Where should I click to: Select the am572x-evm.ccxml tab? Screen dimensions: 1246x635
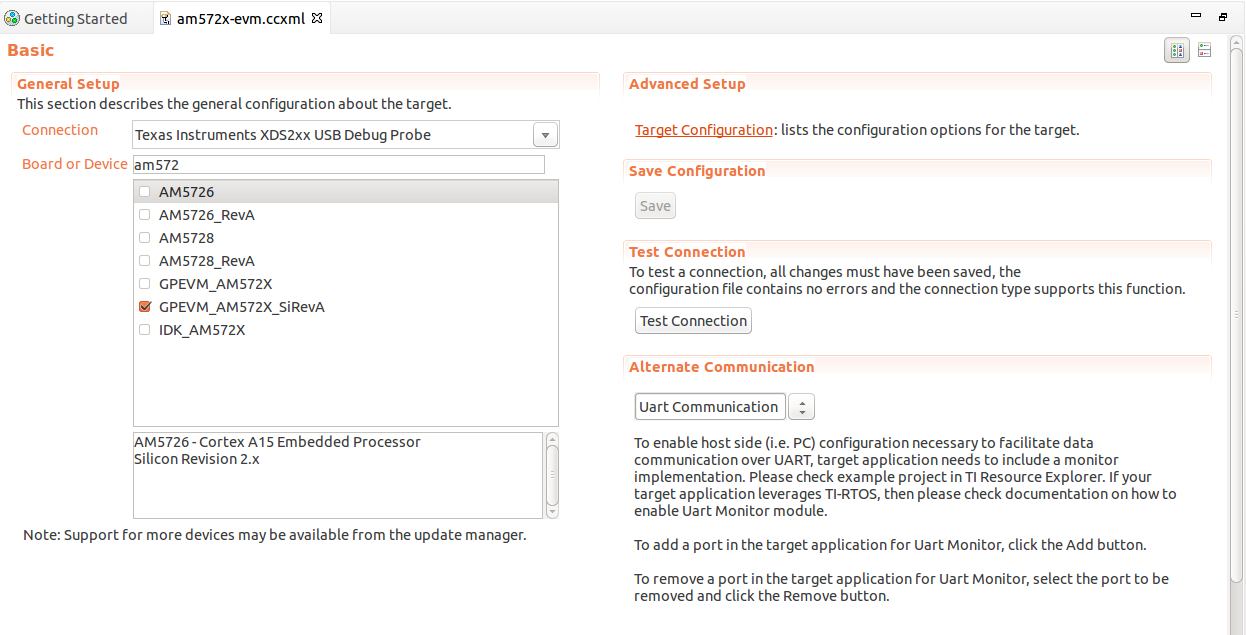(x=242, y=18)
